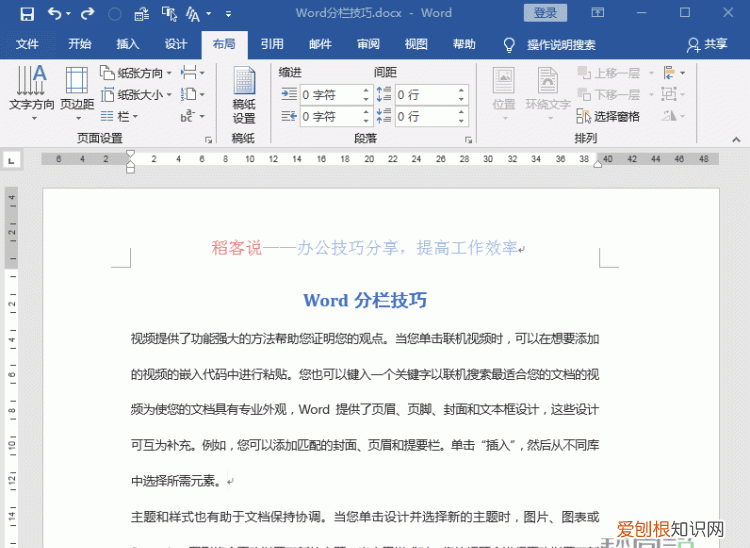Viewport: 750px width, 548px height.
Task: Click paragraph line ending 中选择所需元素
Action: pos(176,481)
